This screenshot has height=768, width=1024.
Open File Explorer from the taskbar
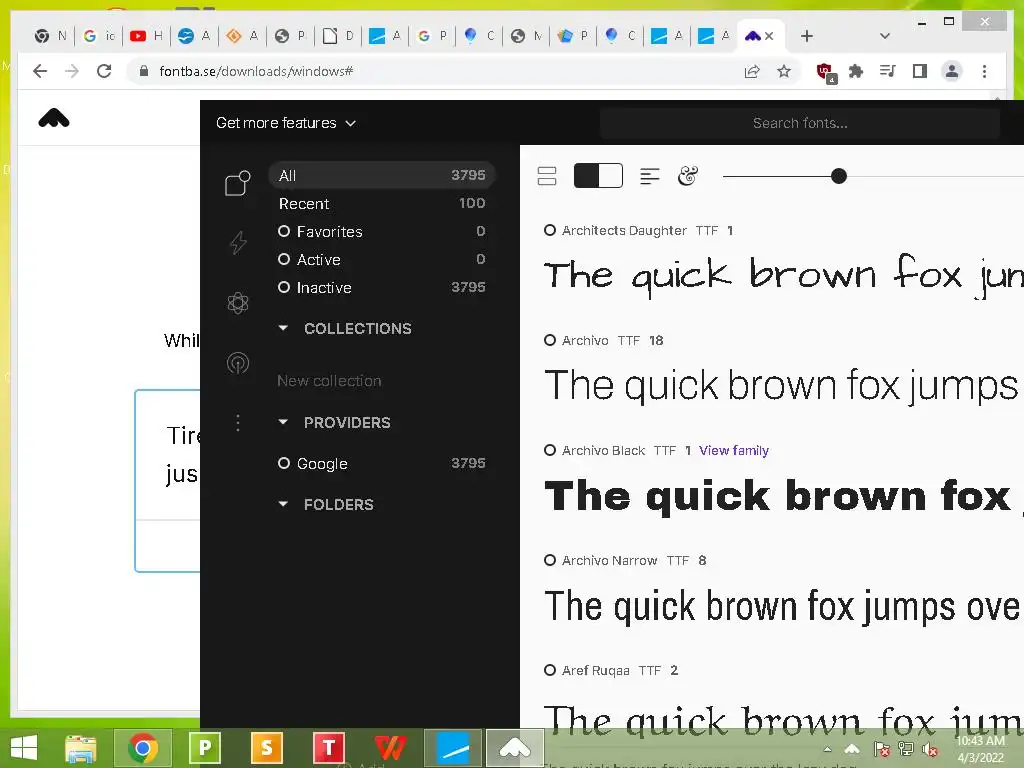[x=81, y=747]
